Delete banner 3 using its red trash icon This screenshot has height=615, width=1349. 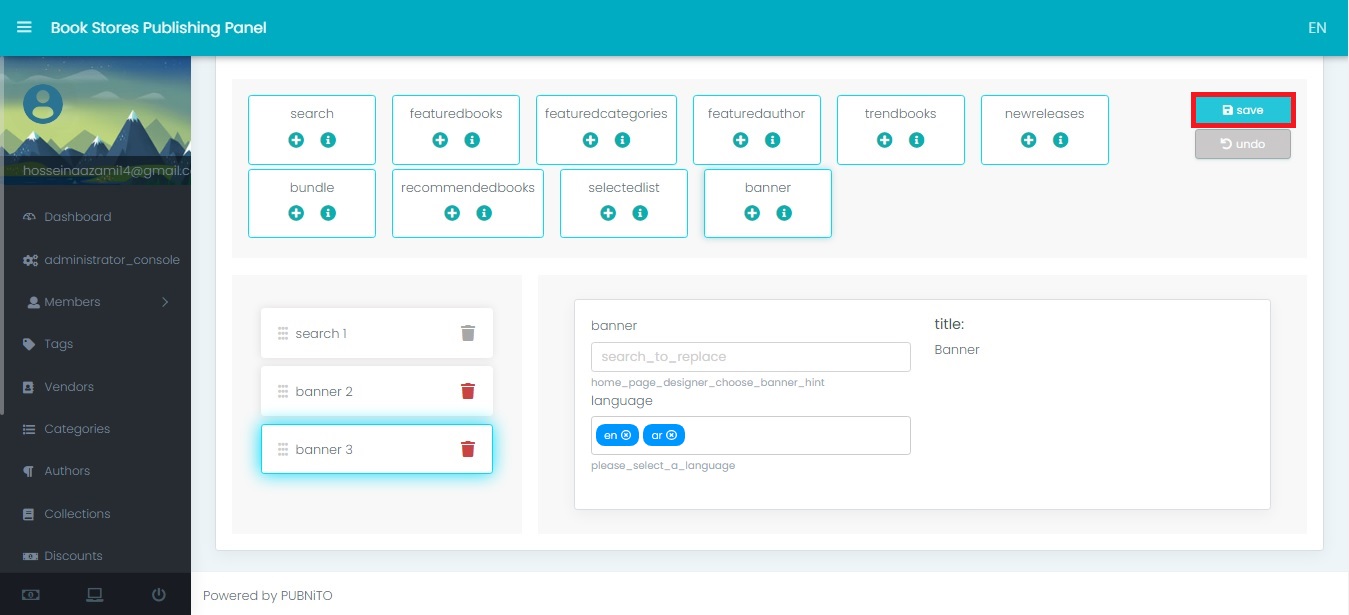467,449
